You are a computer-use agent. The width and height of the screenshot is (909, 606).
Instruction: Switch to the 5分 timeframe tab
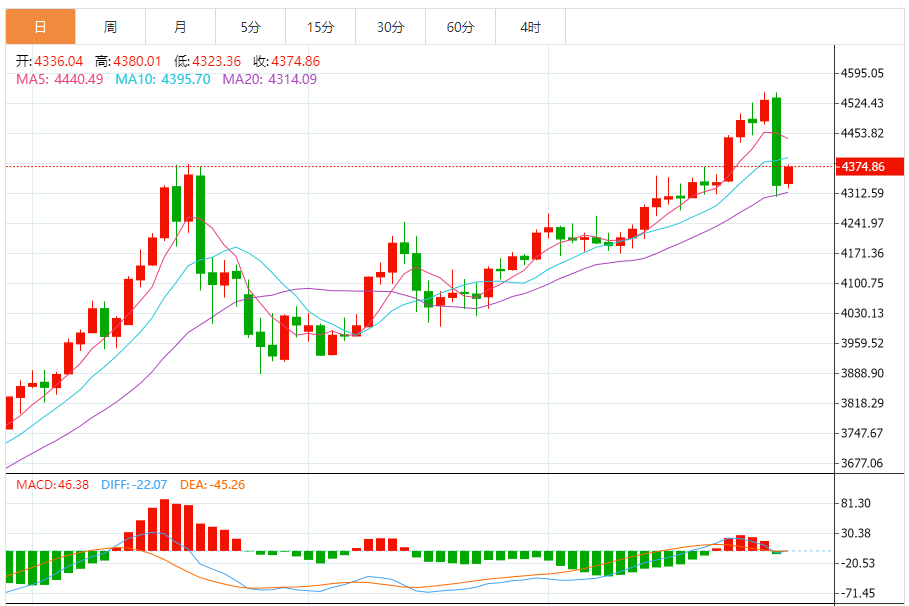tap(250, 27)
